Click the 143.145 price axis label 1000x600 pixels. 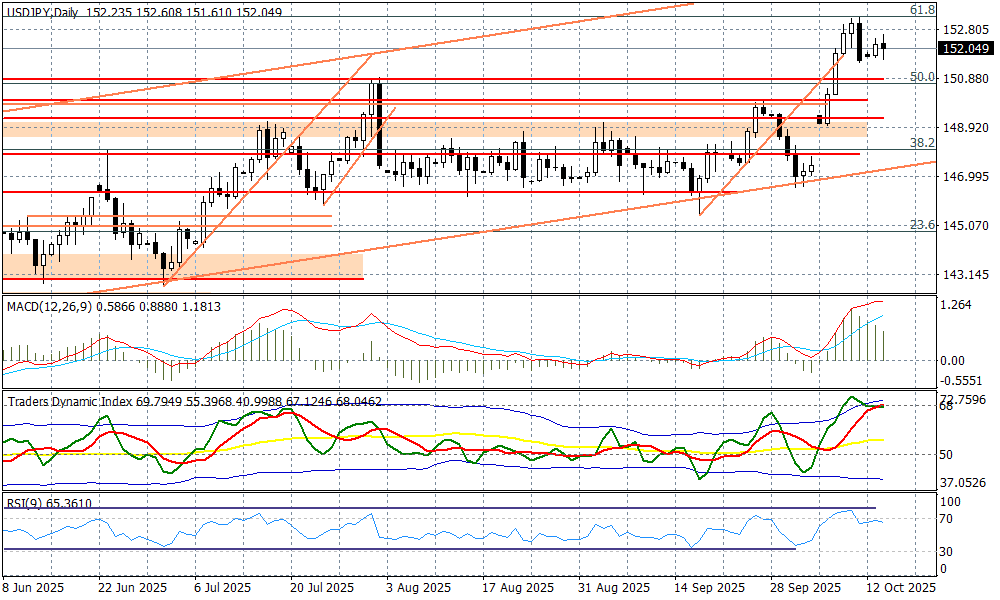pos(965,274)
